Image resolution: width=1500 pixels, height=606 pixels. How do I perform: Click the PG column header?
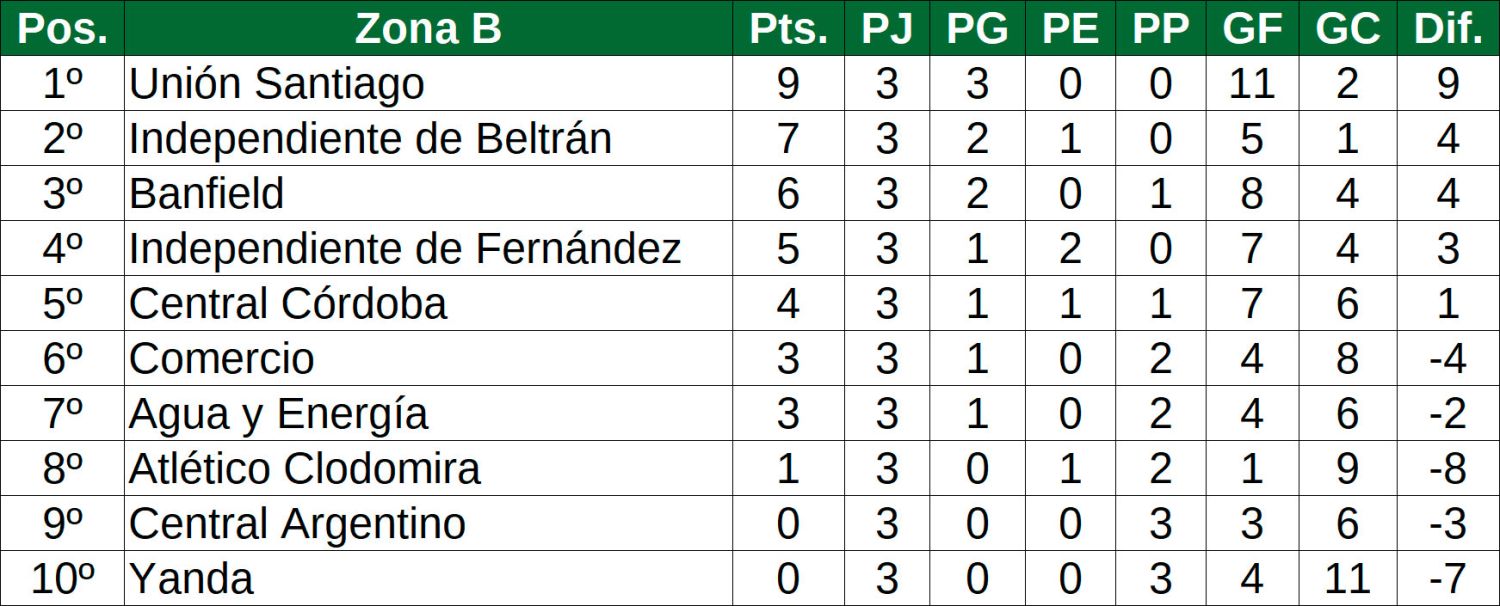pos(977,29)
